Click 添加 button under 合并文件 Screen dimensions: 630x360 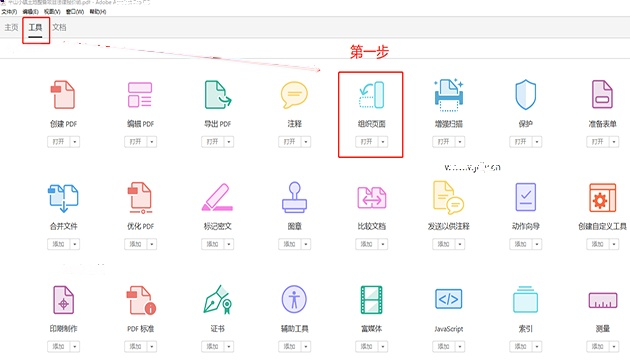pos(59,244)
